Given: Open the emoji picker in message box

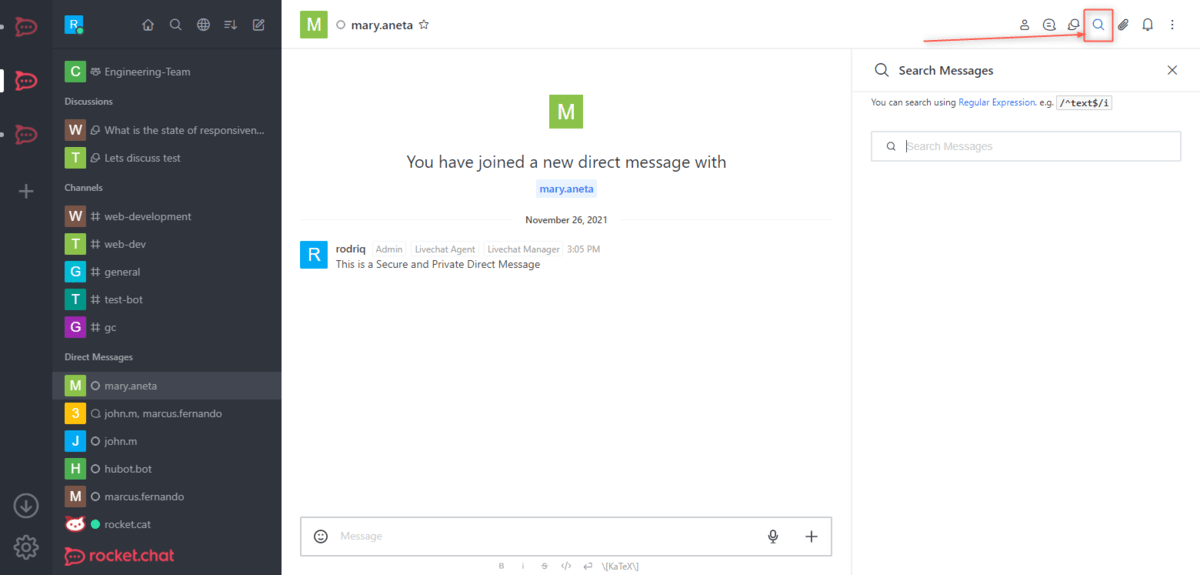Looking at the screenshot, I should point(321,536).
